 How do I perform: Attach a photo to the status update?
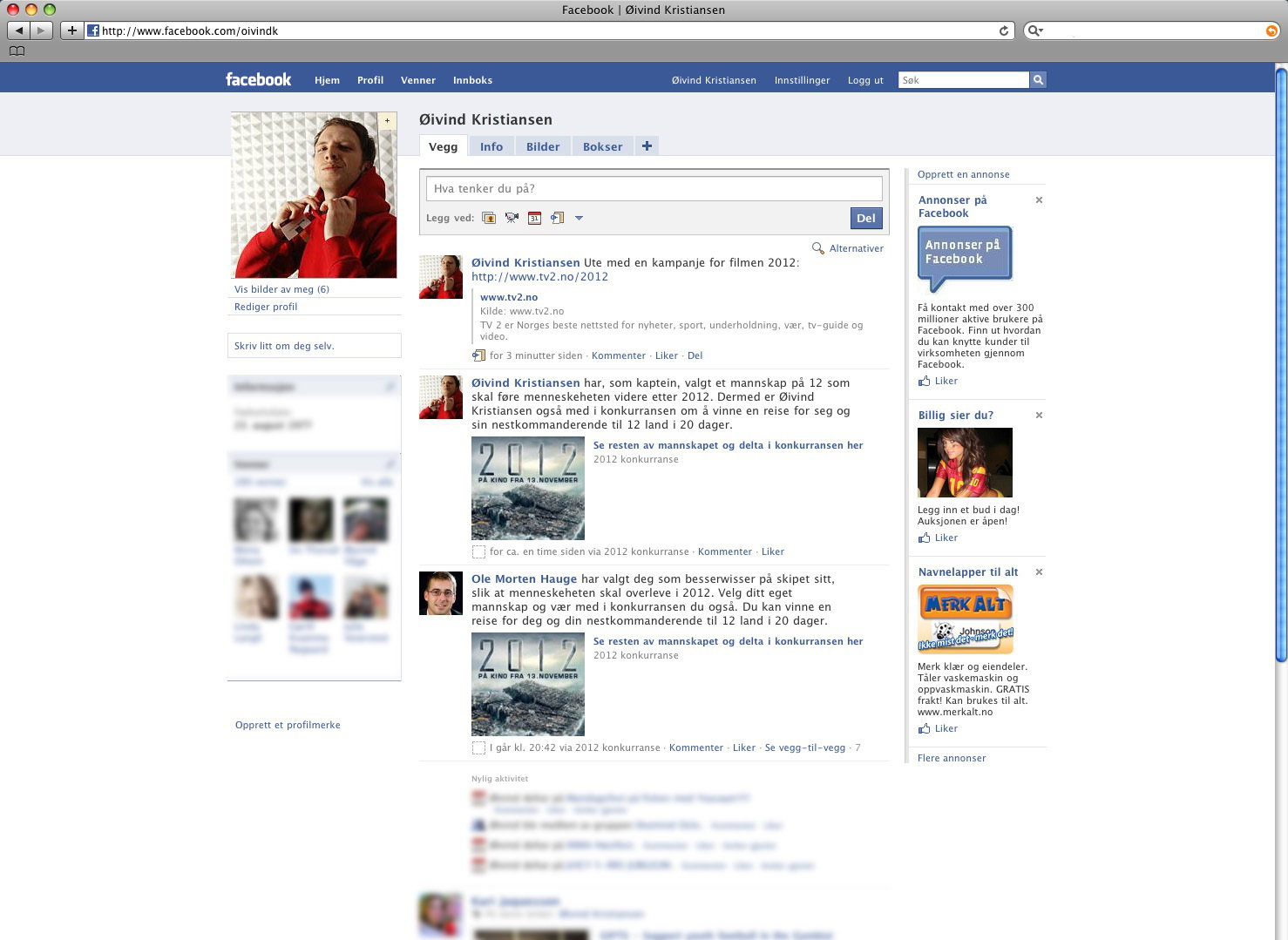point(489,218)
